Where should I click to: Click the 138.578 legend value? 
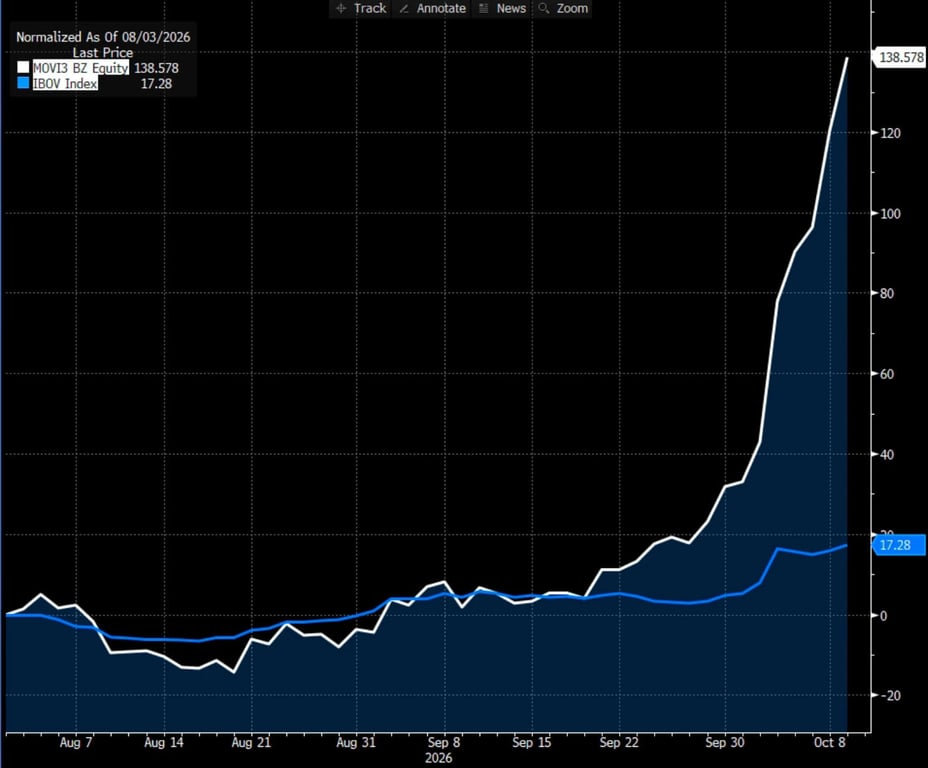pos(156,68)
